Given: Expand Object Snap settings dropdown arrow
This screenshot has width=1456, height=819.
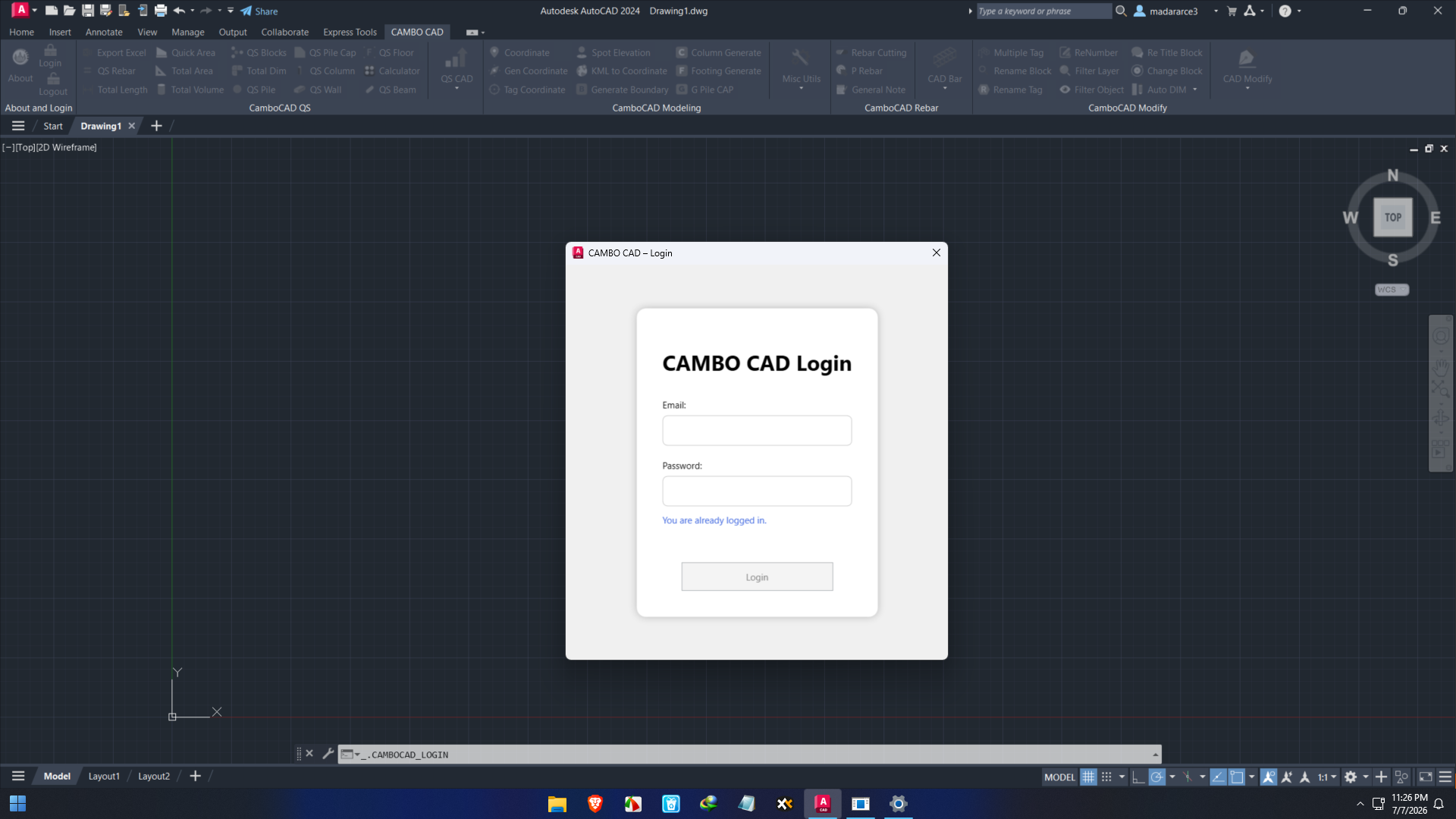Looking at the screenshot, I should [1252, 777].
